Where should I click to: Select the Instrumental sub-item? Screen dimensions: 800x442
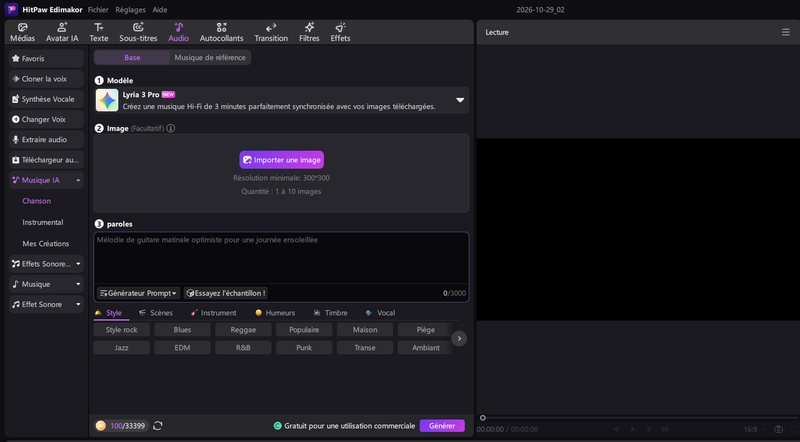coord(43,223)
